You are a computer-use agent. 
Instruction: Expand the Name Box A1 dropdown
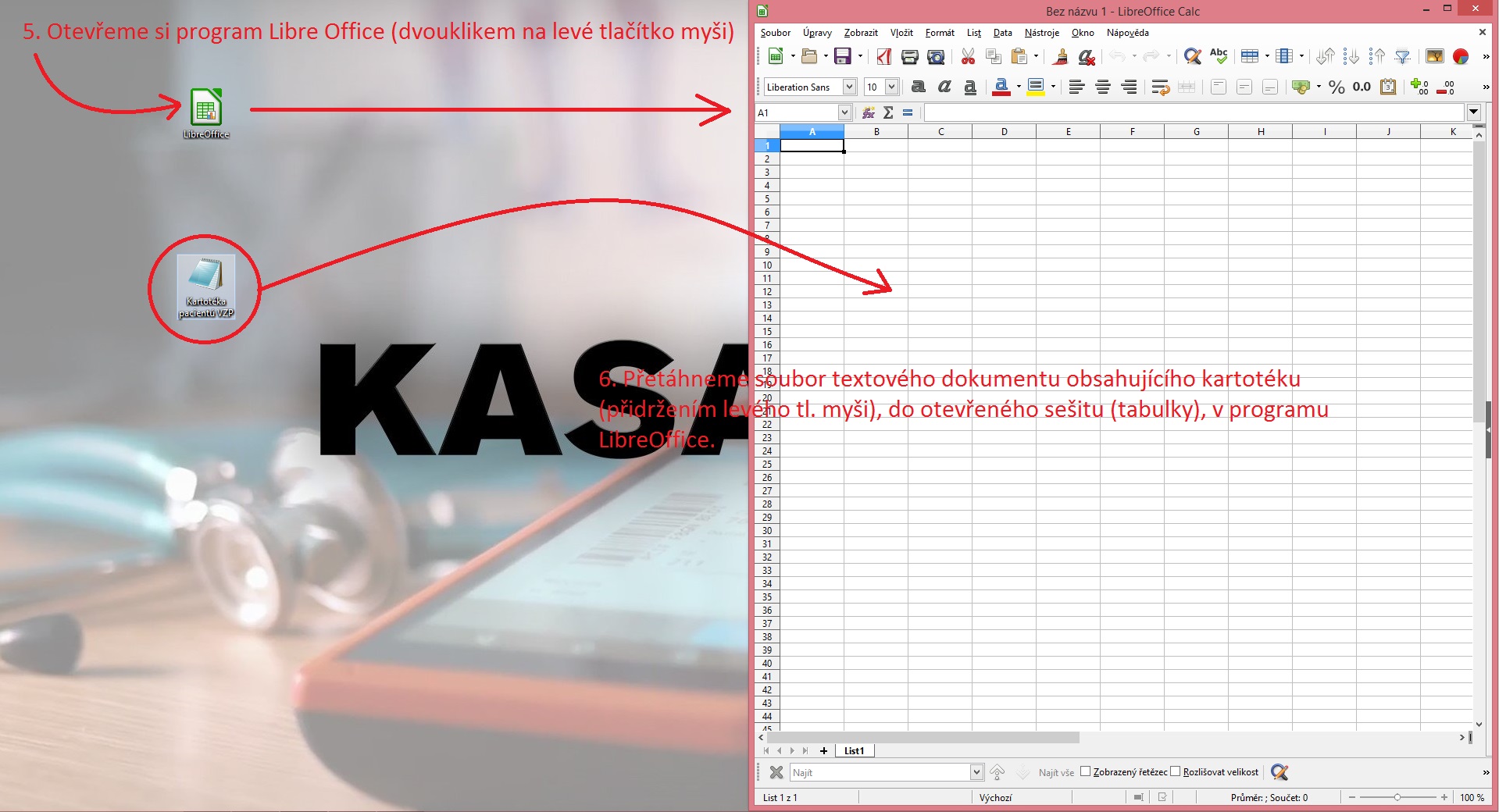[844, 112]
